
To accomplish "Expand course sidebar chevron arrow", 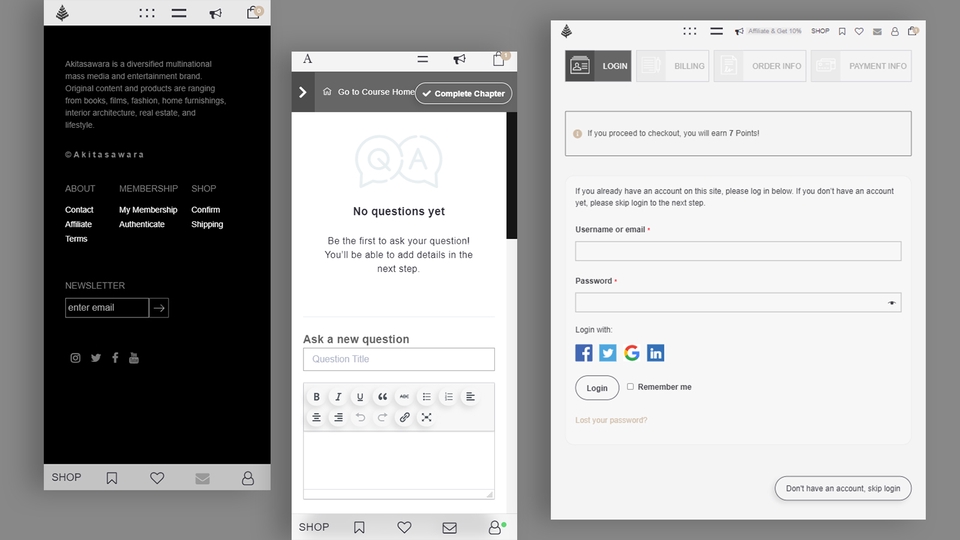I will tap(303, 92).
